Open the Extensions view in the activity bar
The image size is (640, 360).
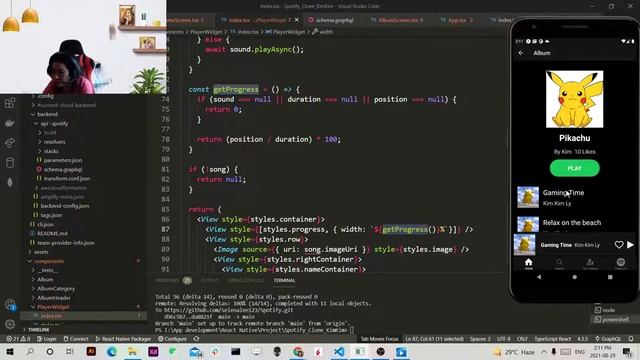(10, 103)
